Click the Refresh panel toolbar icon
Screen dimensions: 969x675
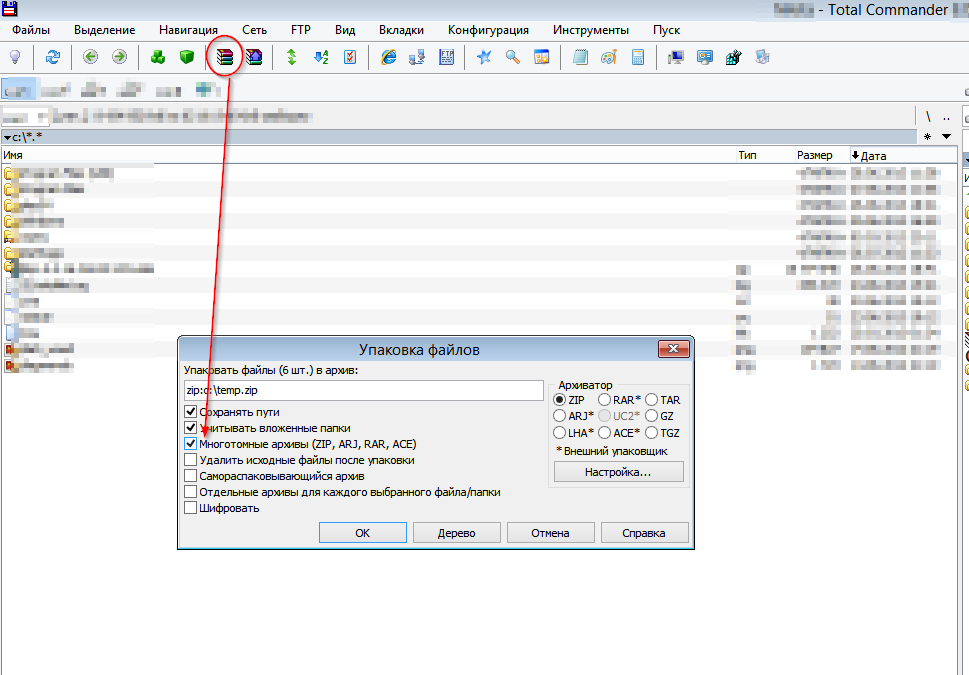pyautogui.click(x=52, y=58)
